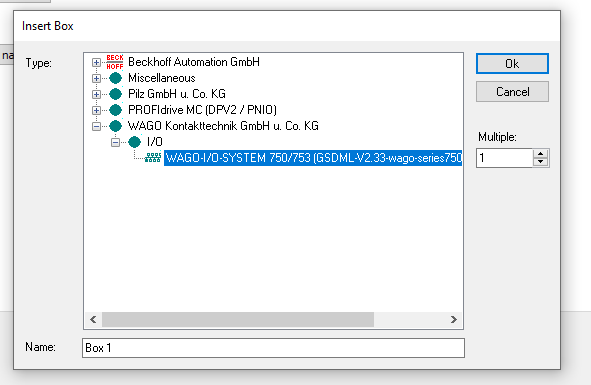Select the I/O tree label
The height and width of the screenshot is (385, 591).
coord(155,142)
